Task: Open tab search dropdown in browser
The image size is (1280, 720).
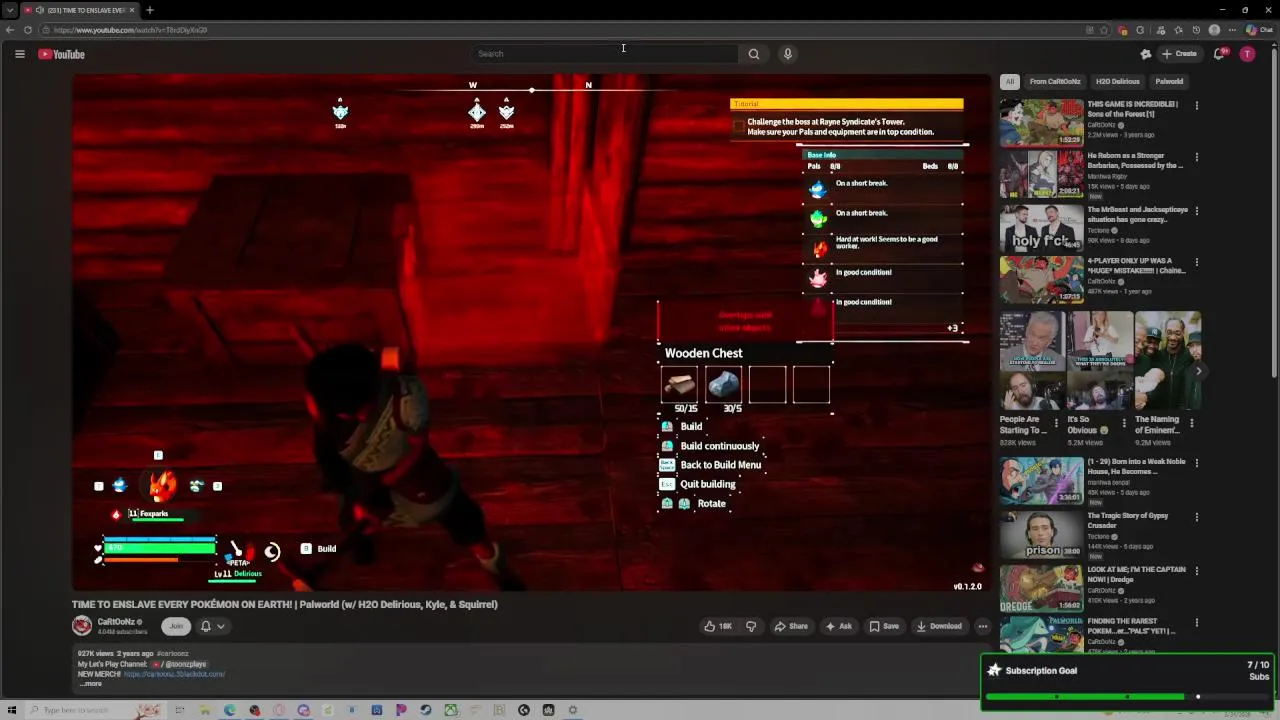Action: coord(10,10)
